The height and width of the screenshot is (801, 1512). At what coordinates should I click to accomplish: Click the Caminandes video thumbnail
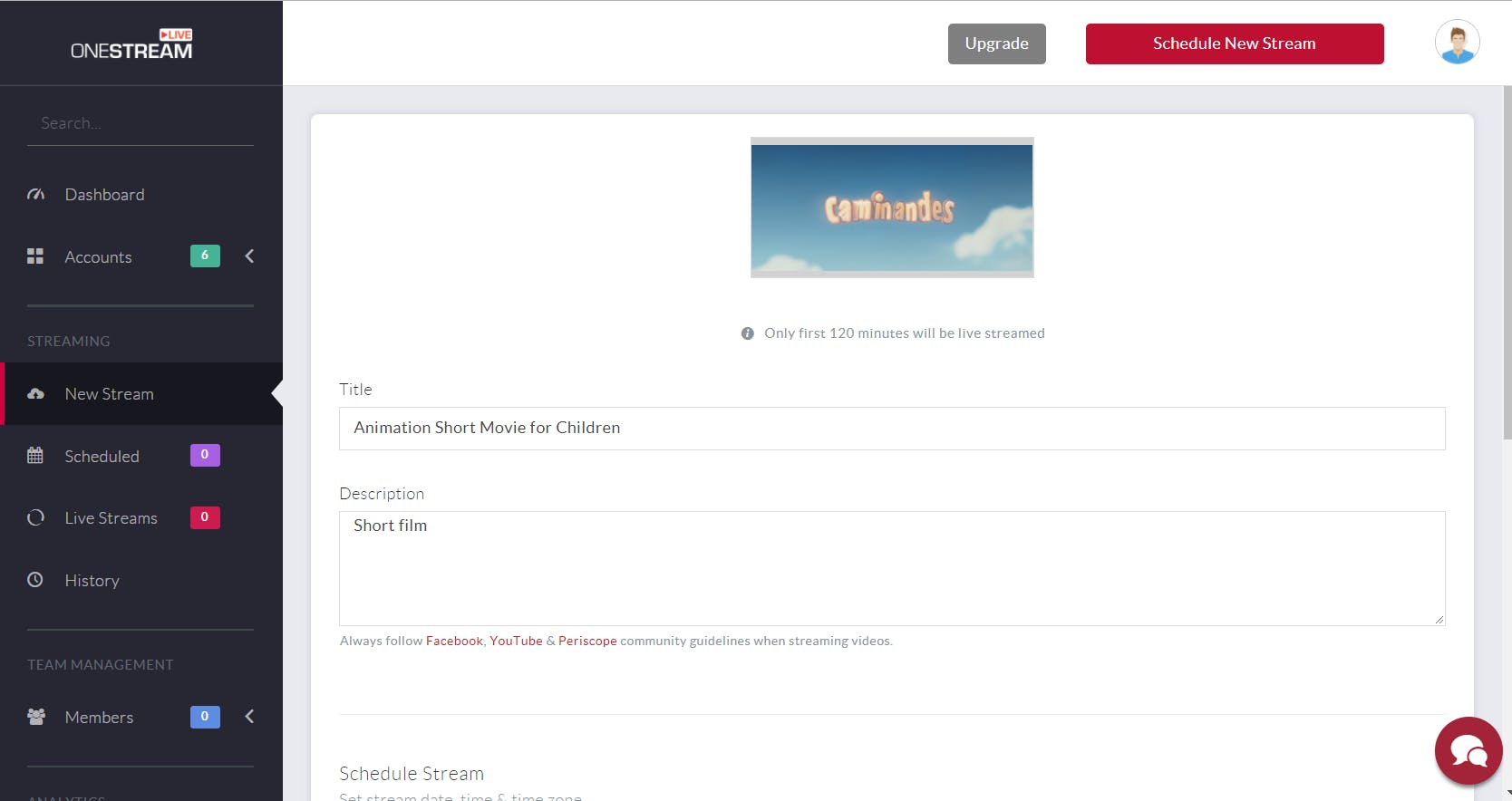tap(892, 207)
